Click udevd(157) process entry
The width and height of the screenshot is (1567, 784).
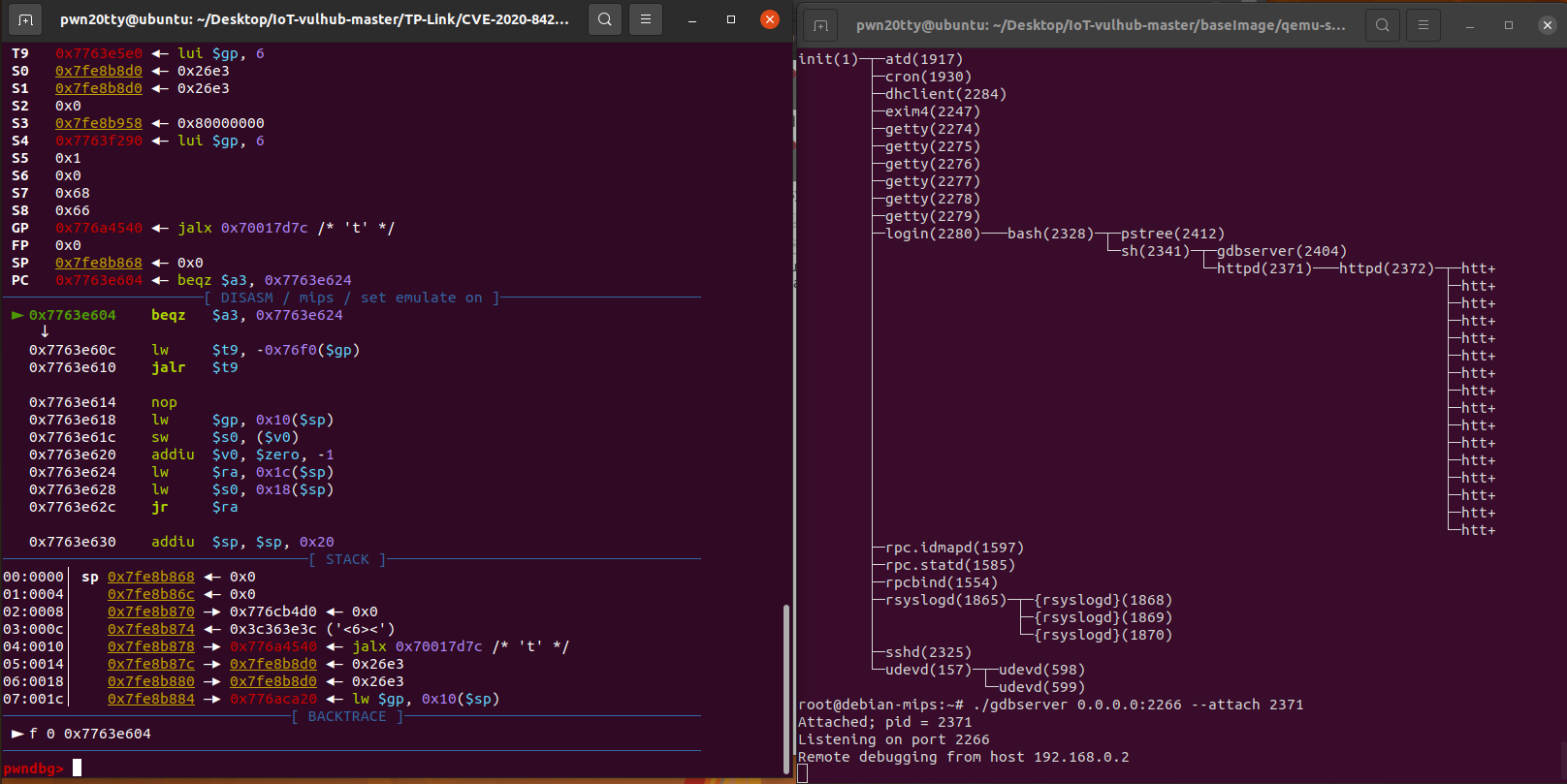[x=928, y=670]
